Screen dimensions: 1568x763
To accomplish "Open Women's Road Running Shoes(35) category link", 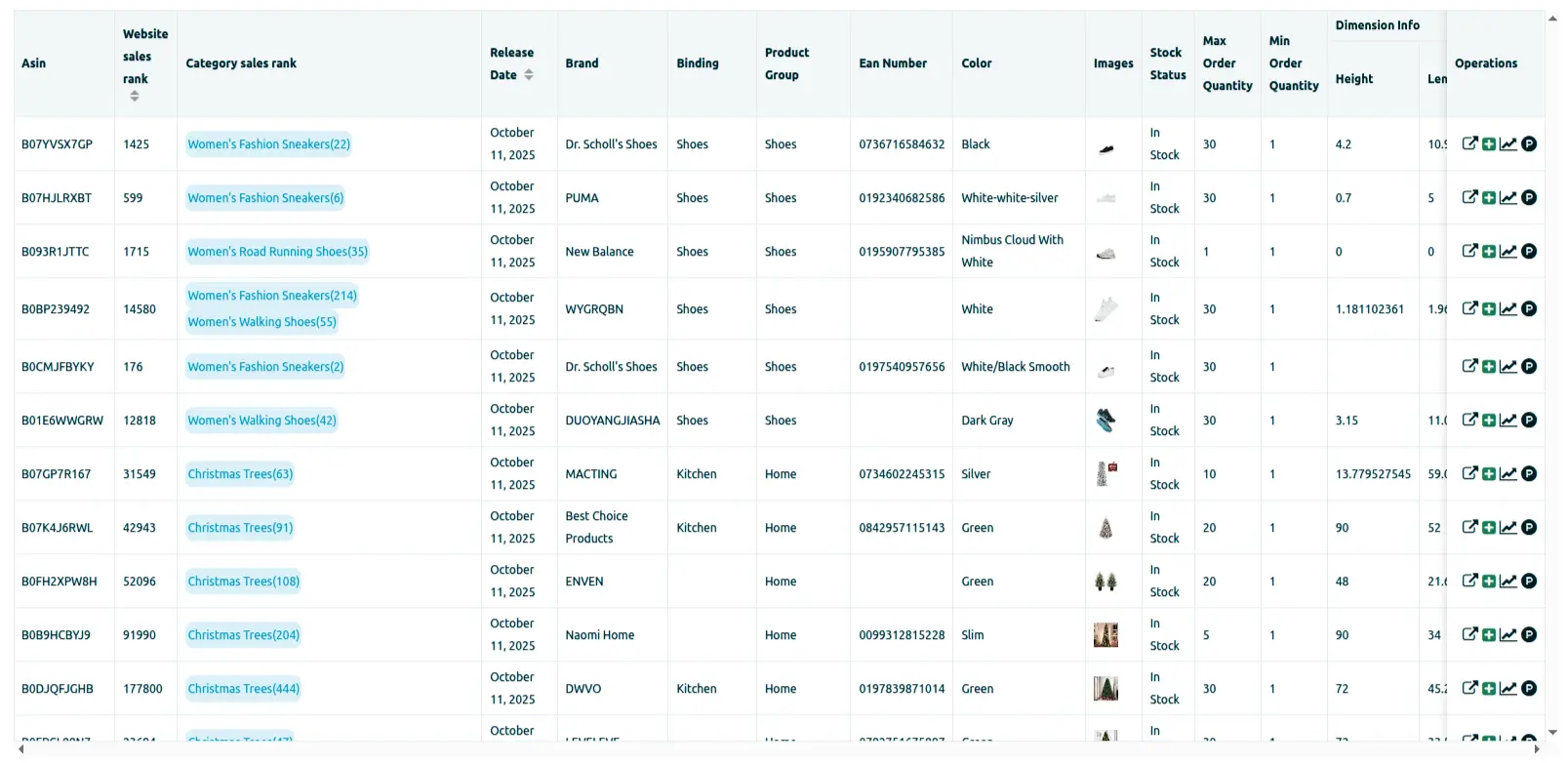I will pos(277,252).
